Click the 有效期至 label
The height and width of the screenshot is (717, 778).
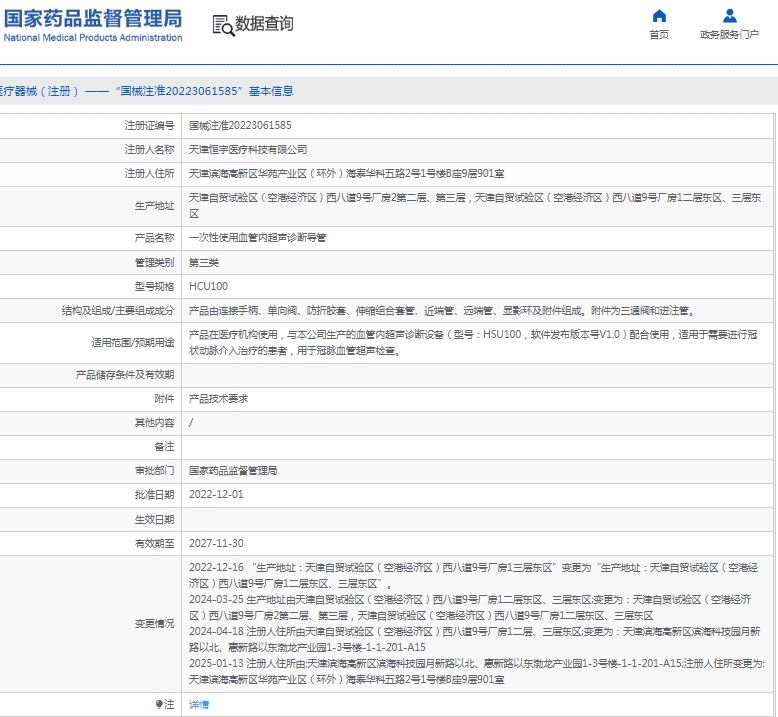pos(154,543)
